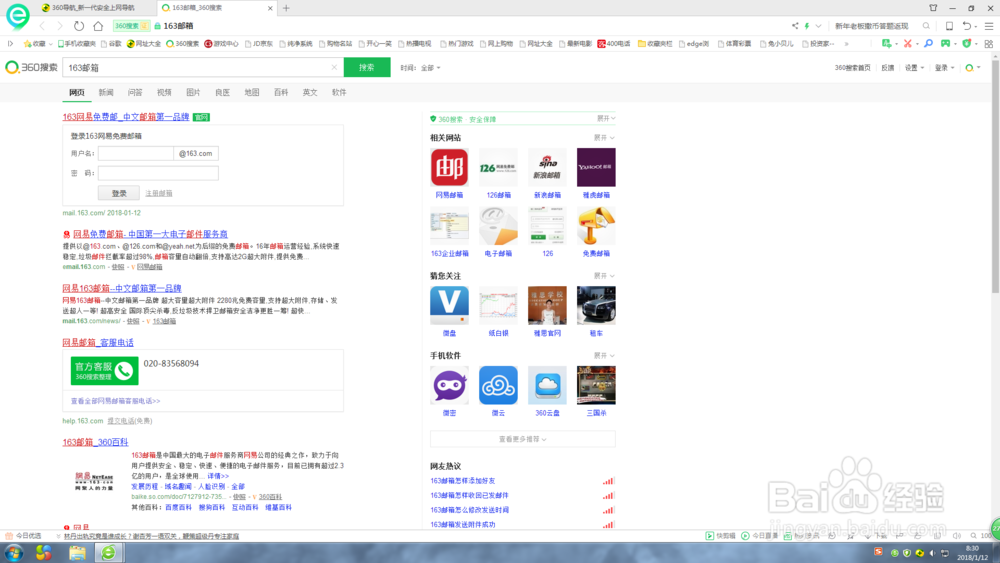Click the 网易邮箱 red mail icon
This screenshot has width=1000, height=563.
point(449,167)
